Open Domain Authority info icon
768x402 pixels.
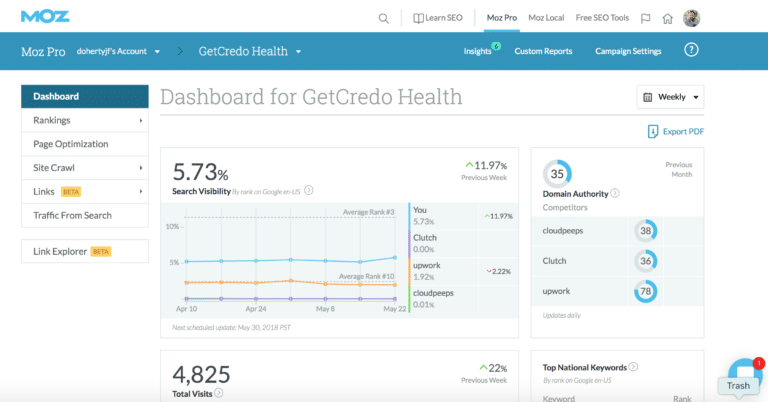tap(615, 193)
